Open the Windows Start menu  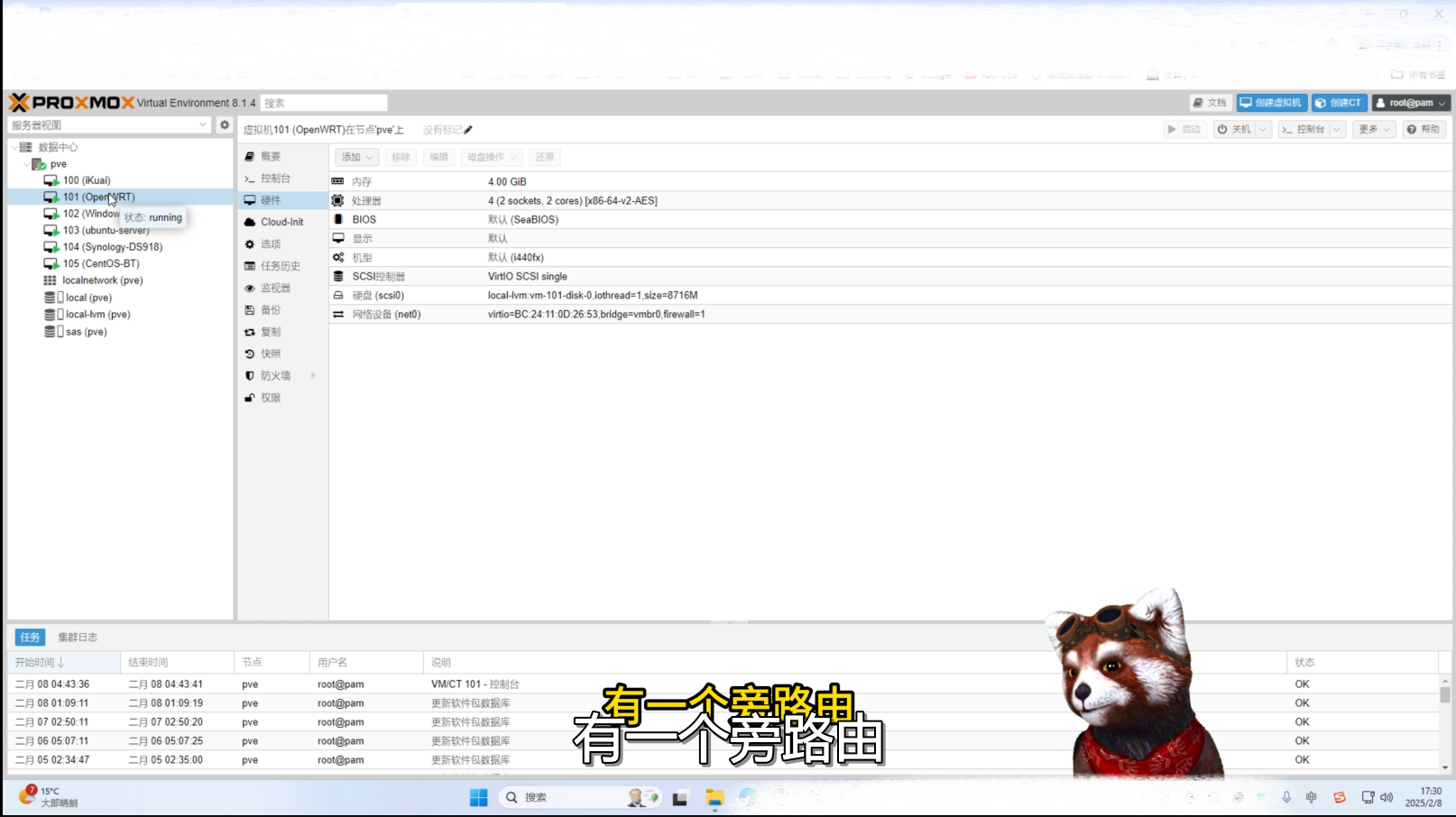478,797
